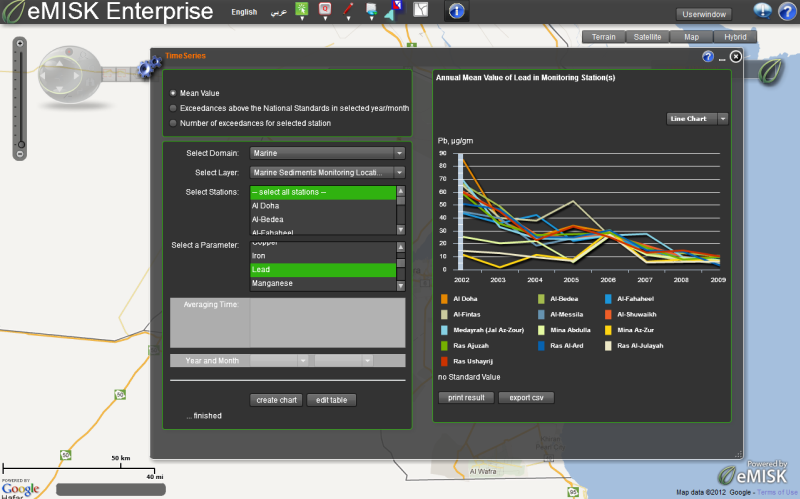Open the second Year and Month dropdown

coord(343,361)
